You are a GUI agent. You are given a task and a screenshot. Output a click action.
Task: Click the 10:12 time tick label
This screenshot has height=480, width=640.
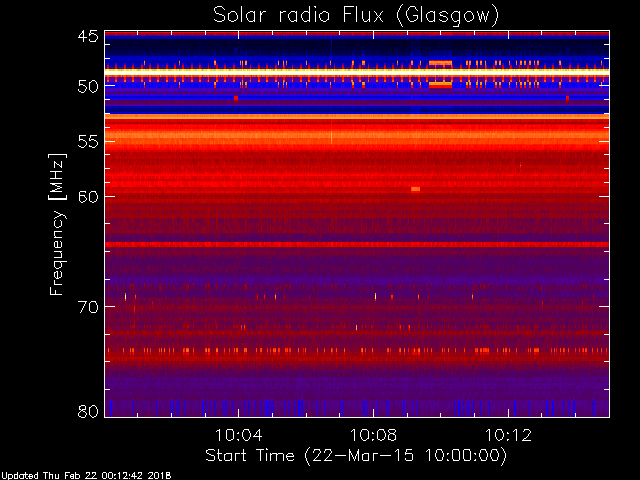[508, 435]
